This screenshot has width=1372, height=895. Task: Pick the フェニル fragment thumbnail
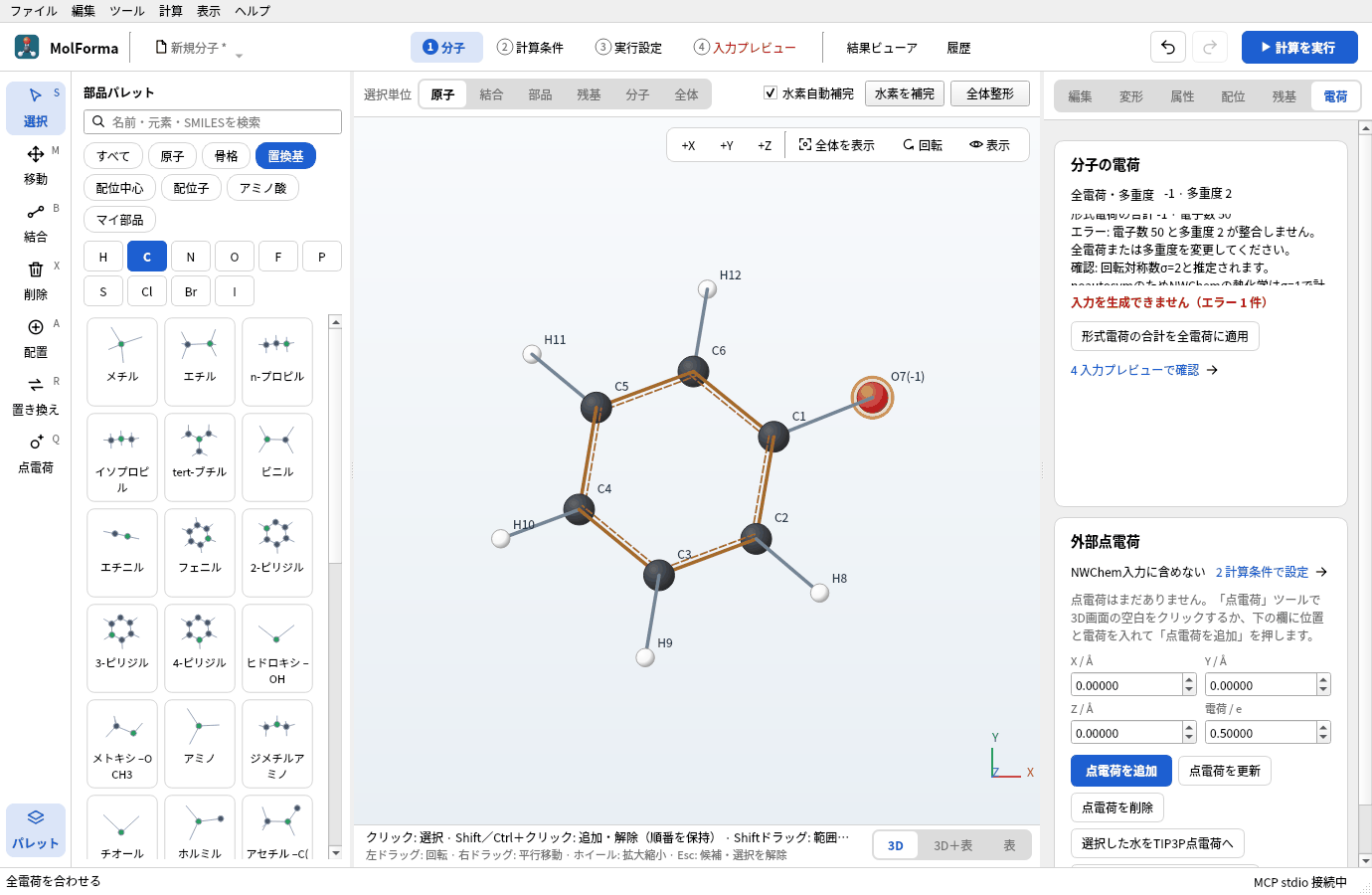pyautogui.click(x=200, y=552)
